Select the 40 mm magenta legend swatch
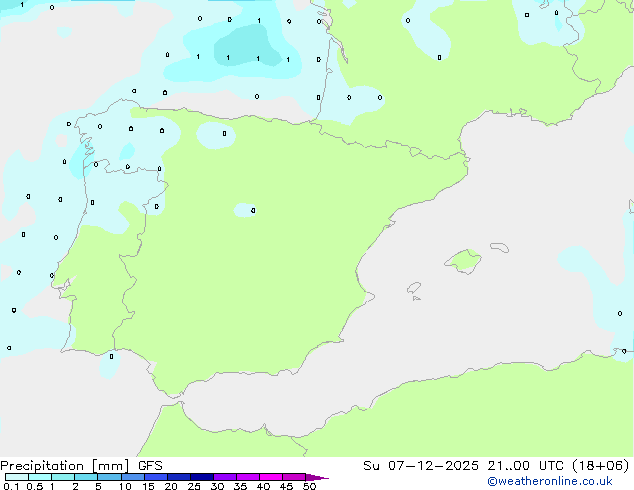Viewport: 634px width, 490px height. click(271, 477)
